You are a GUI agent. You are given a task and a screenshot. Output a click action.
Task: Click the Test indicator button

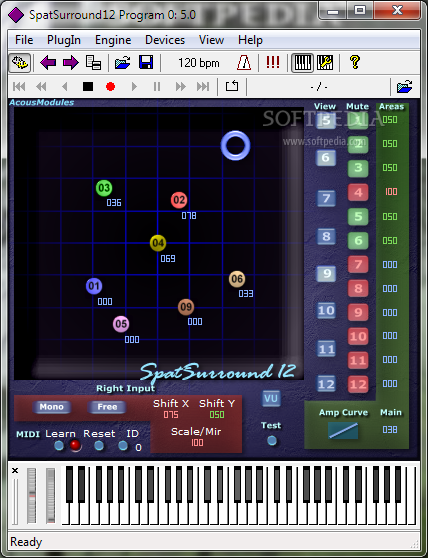(x=272, y=441)
